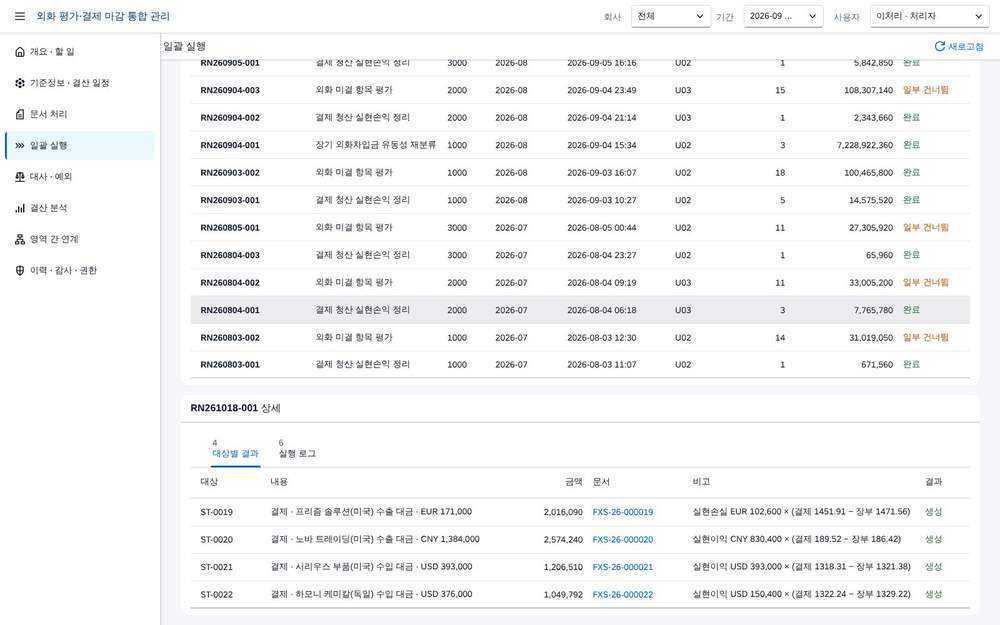Click the 새로고침 refresh button
Viewport: 1000px width, 625px height.
point(959,46)
